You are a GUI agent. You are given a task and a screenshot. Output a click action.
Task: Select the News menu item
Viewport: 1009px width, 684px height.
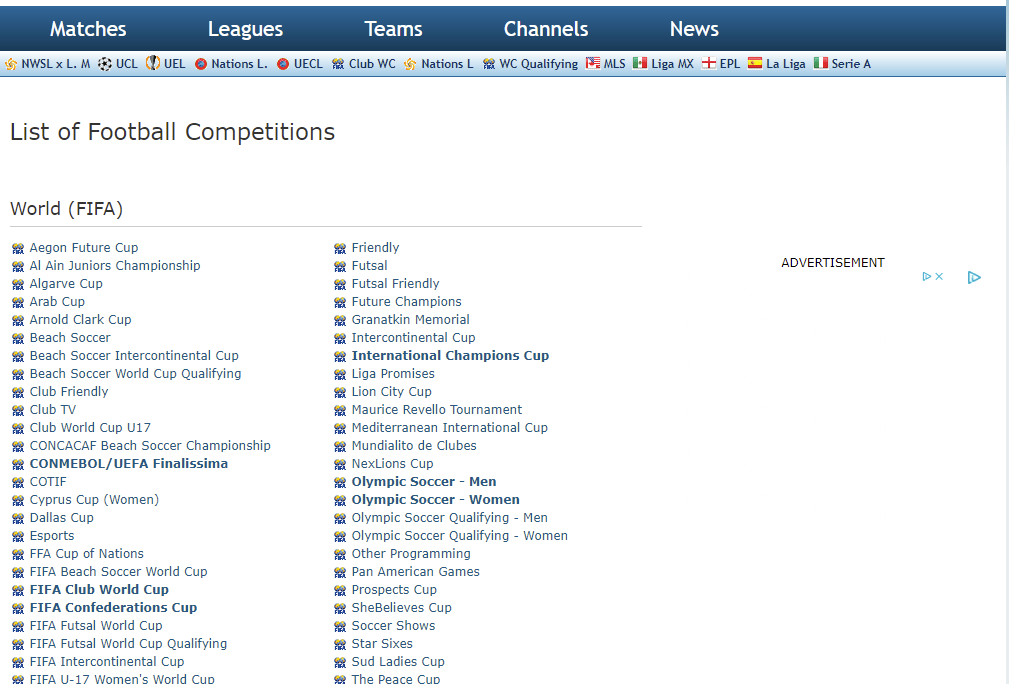coord(694,29)
